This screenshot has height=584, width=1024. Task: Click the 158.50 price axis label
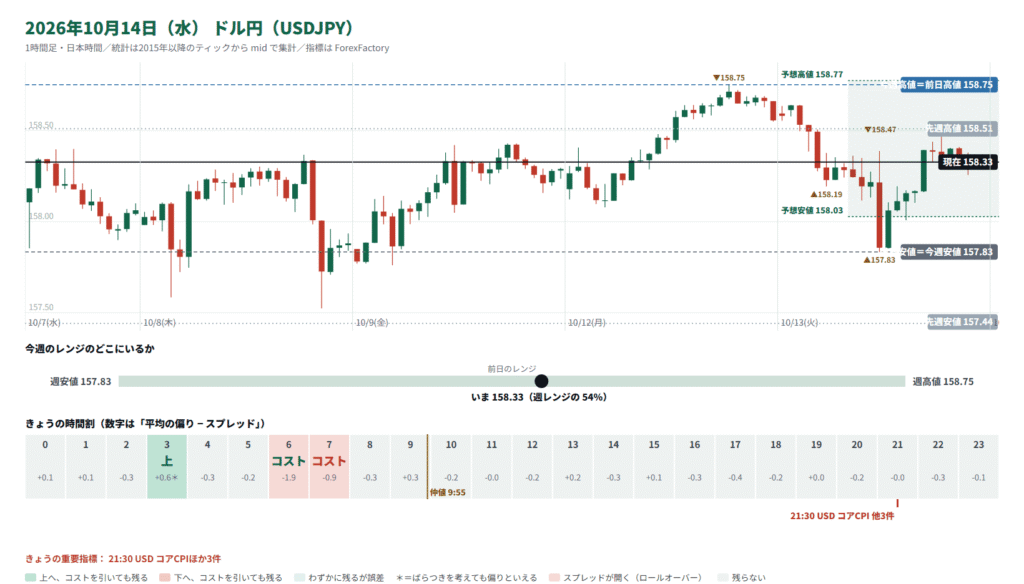(x=41, y=125)
